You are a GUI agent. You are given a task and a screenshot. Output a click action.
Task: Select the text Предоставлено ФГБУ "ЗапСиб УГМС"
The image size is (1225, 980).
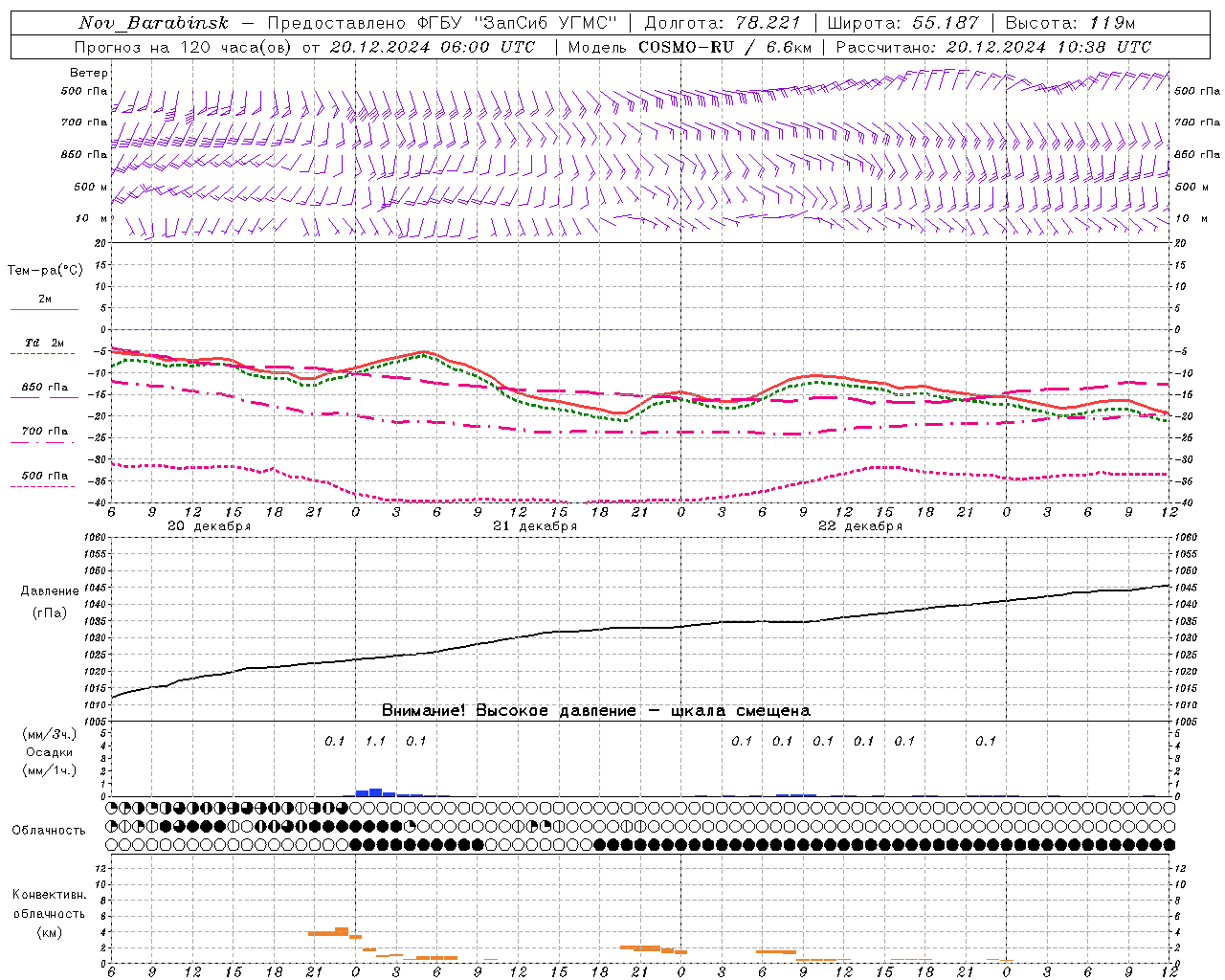pyautogui.click(x=443, y=23)
